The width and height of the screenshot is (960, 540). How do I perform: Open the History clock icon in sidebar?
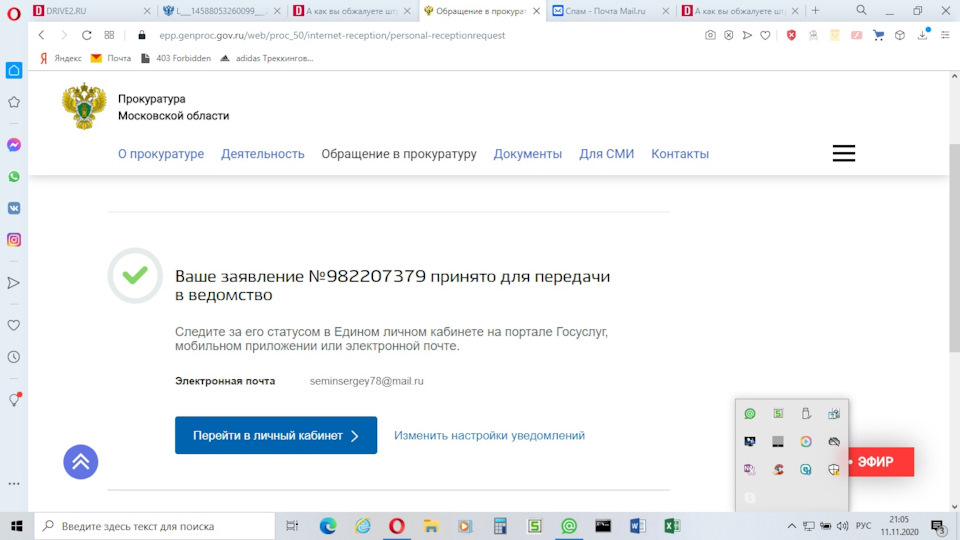pyautogui.click(x=14, y=357)
